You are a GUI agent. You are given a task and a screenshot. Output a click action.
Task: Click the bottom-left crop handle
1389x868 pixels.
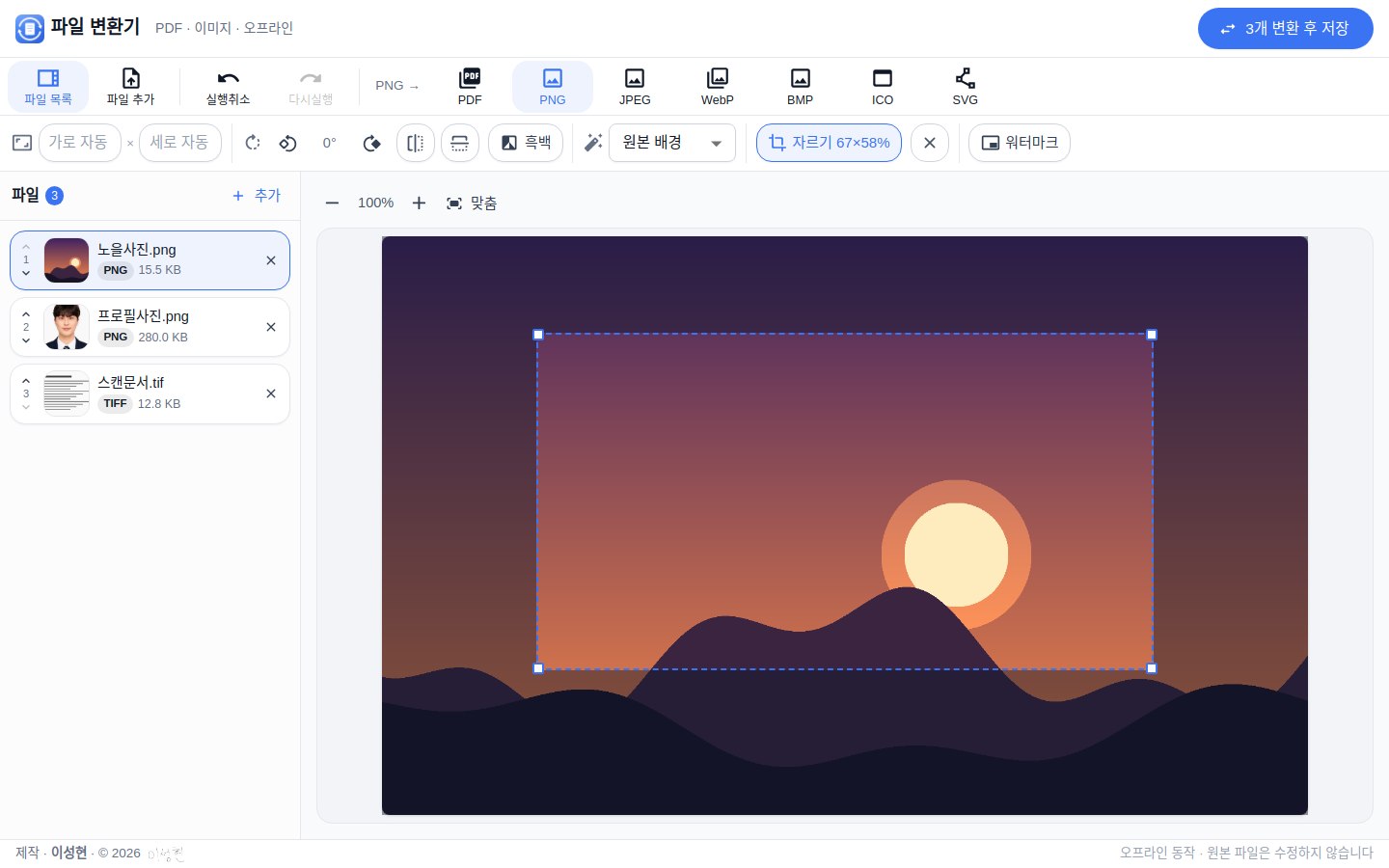pos(538,668)
